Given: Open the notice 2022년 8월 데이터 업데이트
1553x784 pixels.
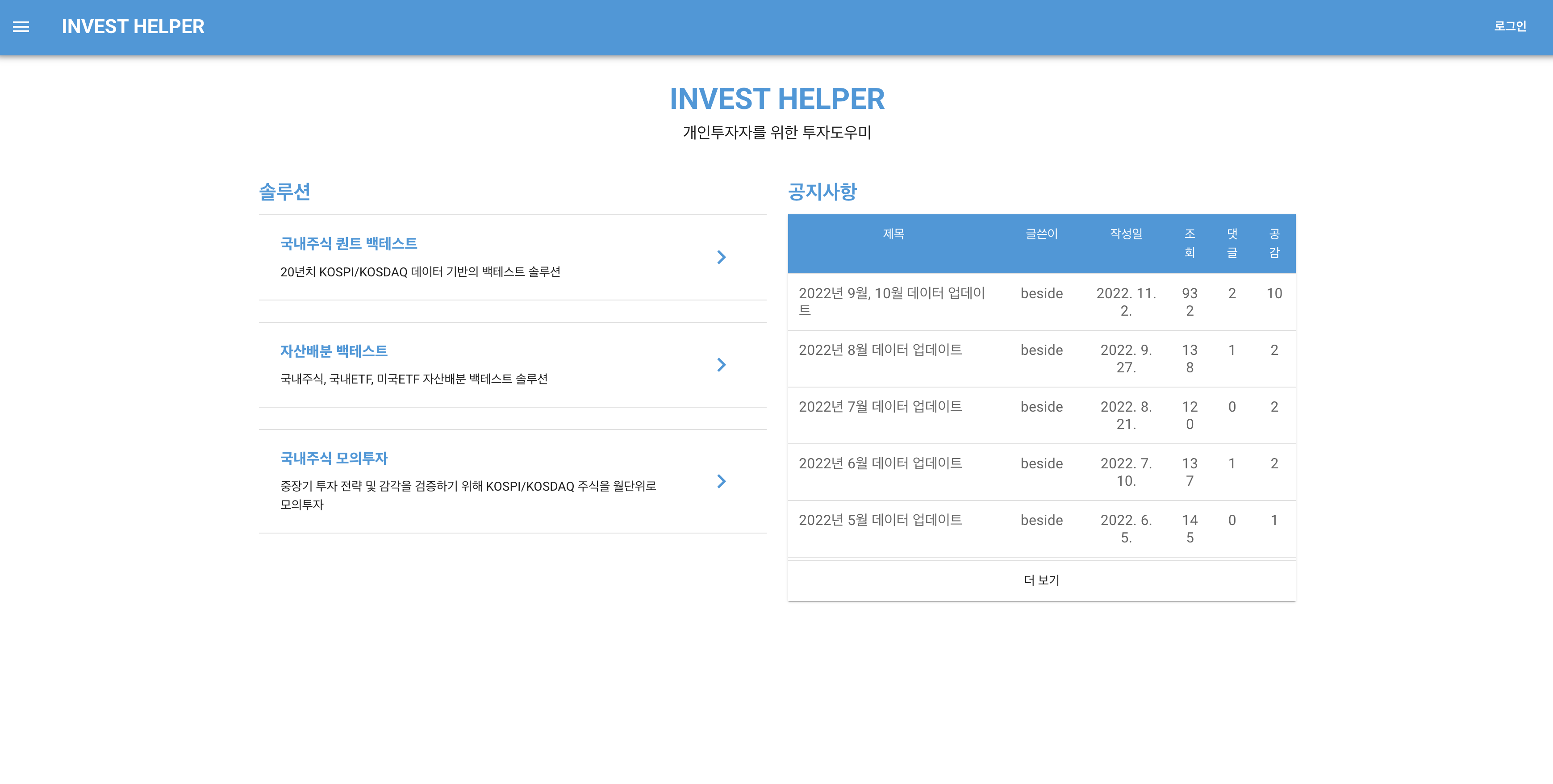Looking at the screenshot, I should 880,350.
